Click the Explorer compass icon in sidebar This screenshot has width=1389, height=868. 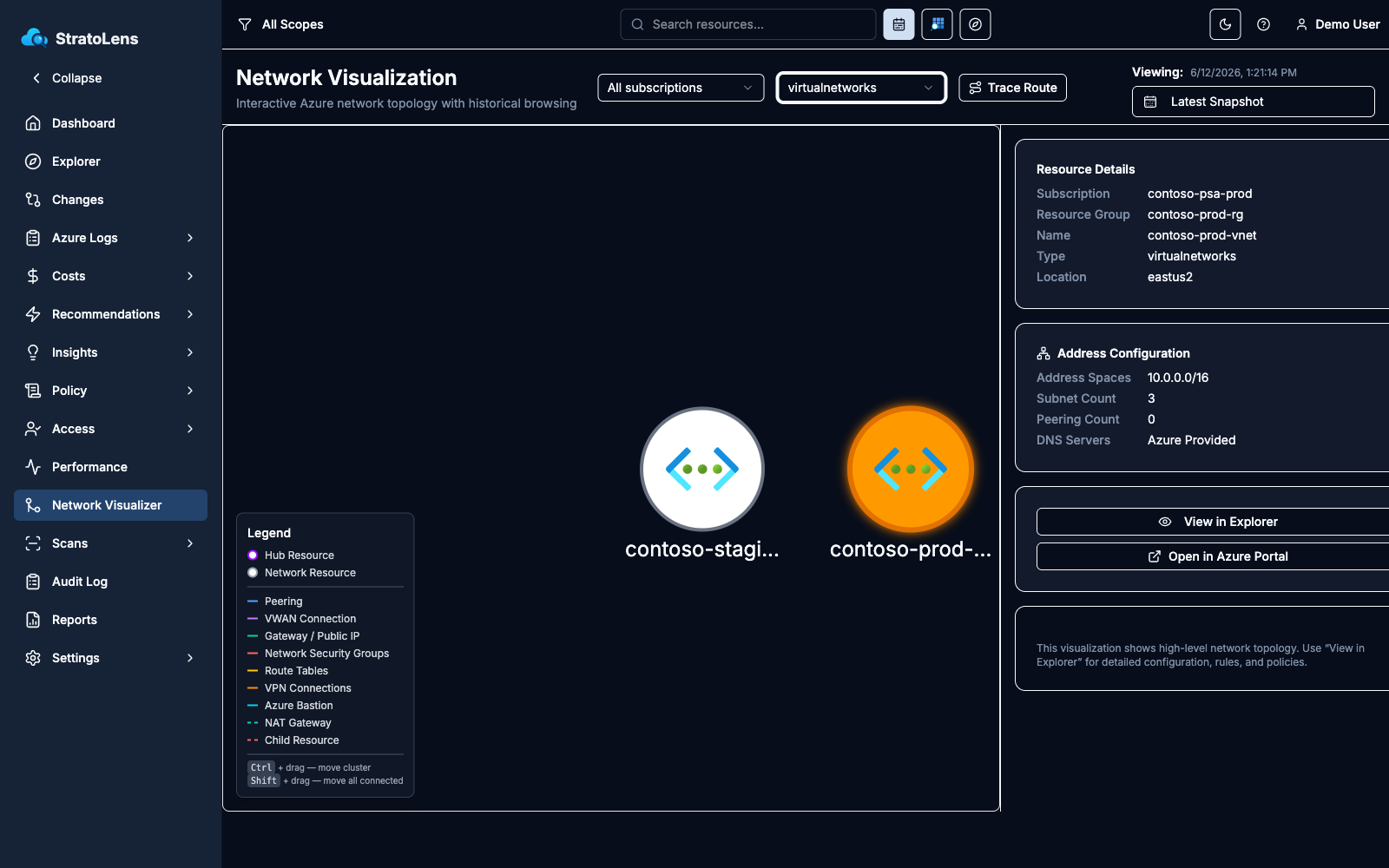[x=33, y=161]
